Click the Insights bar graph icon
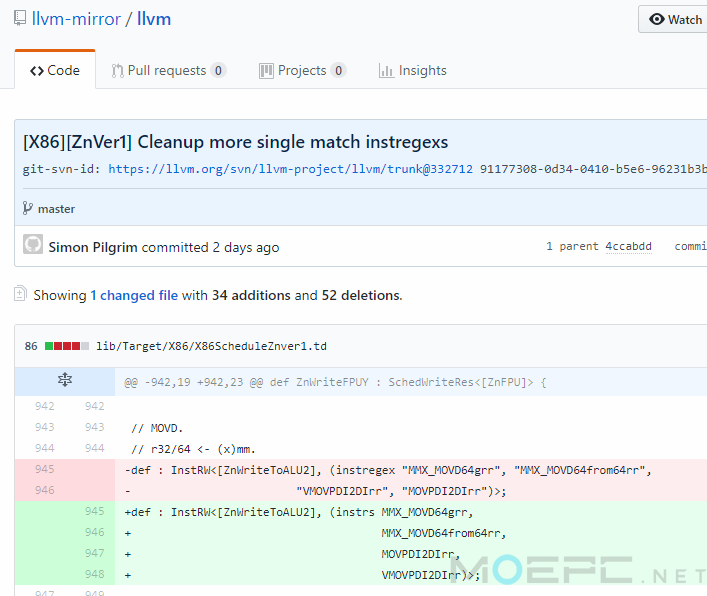Image resolution: width=707 pixels, height=596 pixels. tap(386, 71)
